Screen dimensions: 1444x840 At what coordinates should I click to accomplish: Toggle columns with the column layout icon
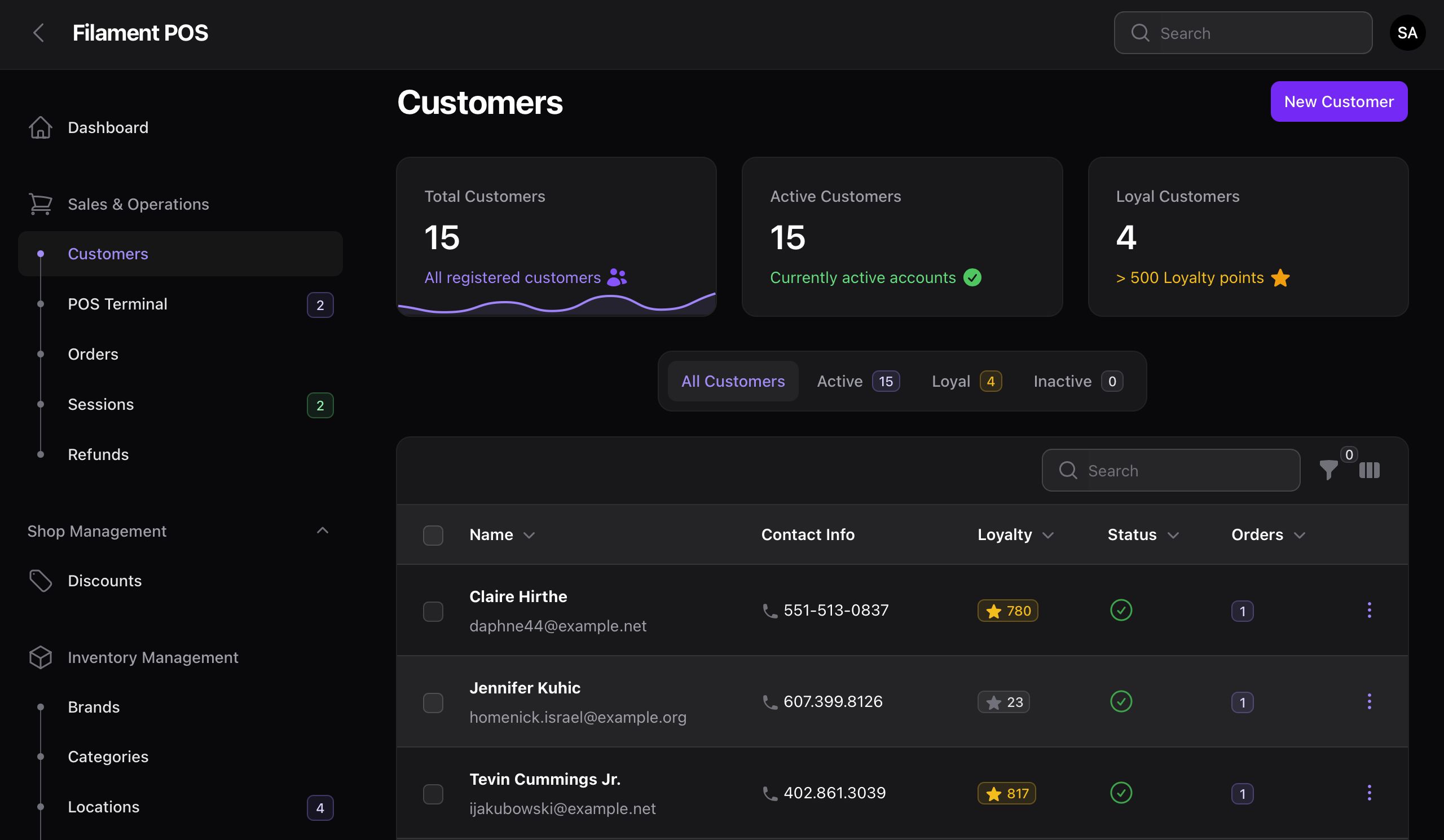pos(1369,470)
